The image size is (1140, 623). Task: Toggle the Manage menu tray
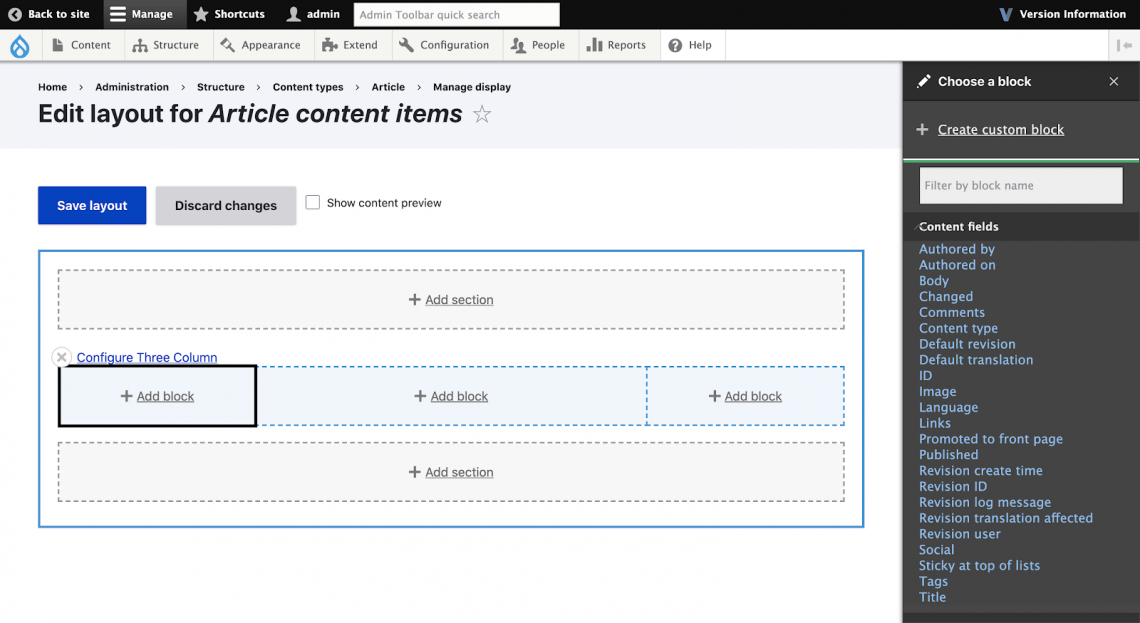(x=141, y=14)
